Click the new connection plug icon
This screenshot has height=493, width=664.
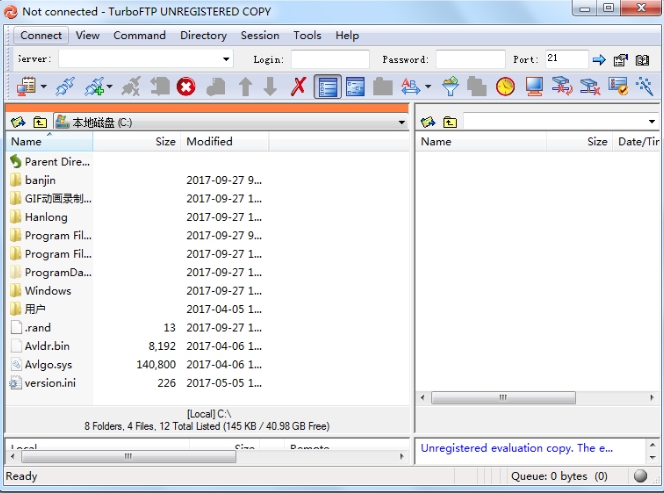click(94, 87)
